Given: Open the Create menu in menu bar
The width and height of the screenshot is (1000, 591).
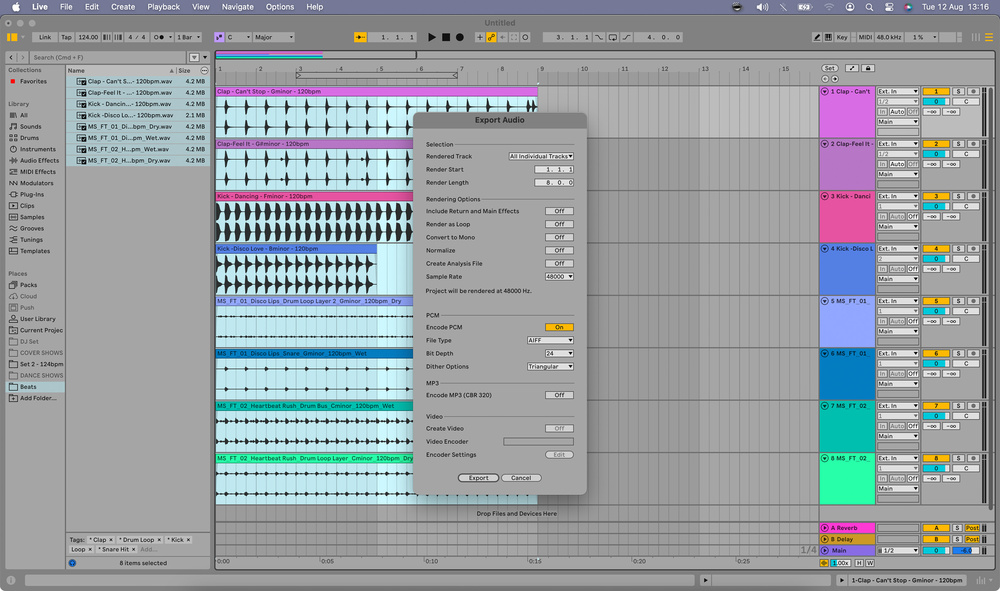Looking at the screenshot, I should click(123, 7).
